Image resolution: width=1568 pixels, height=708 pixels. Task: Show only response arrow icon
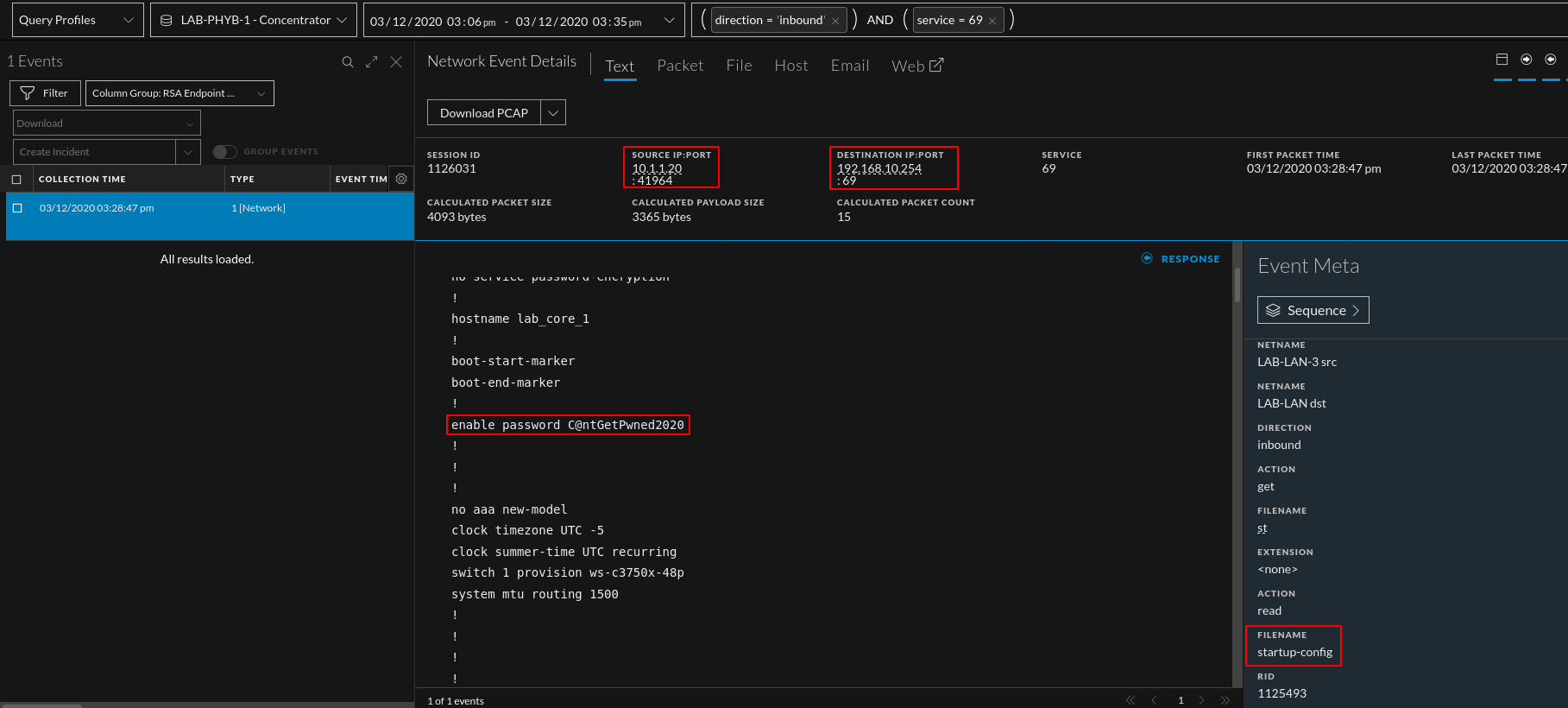click(1551, 60)
